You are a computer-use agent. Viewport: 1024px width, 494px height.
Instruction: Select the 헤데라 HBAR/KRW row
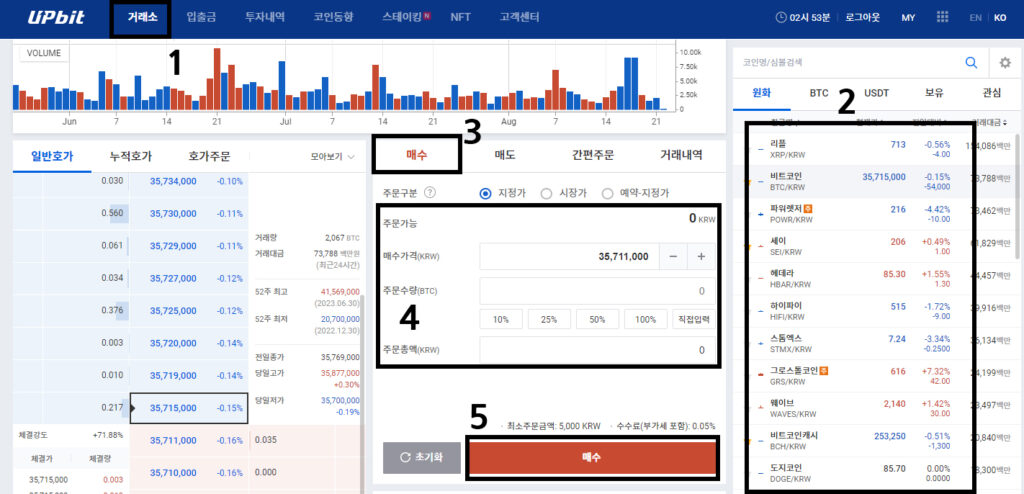(x=873, y=279)
